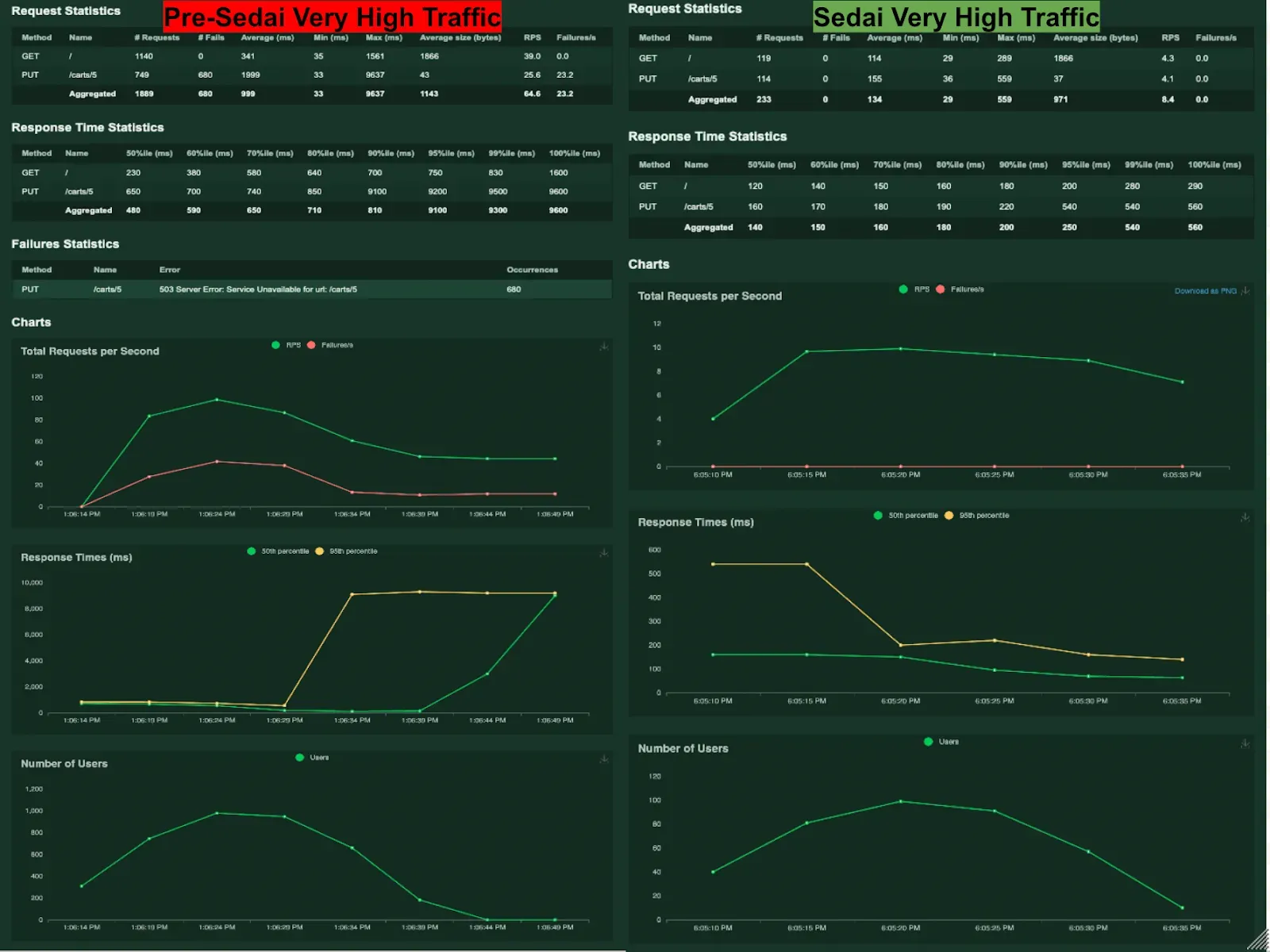
Task: Toggle RPS series in Sedai requests chart
Action: [914, 290]
